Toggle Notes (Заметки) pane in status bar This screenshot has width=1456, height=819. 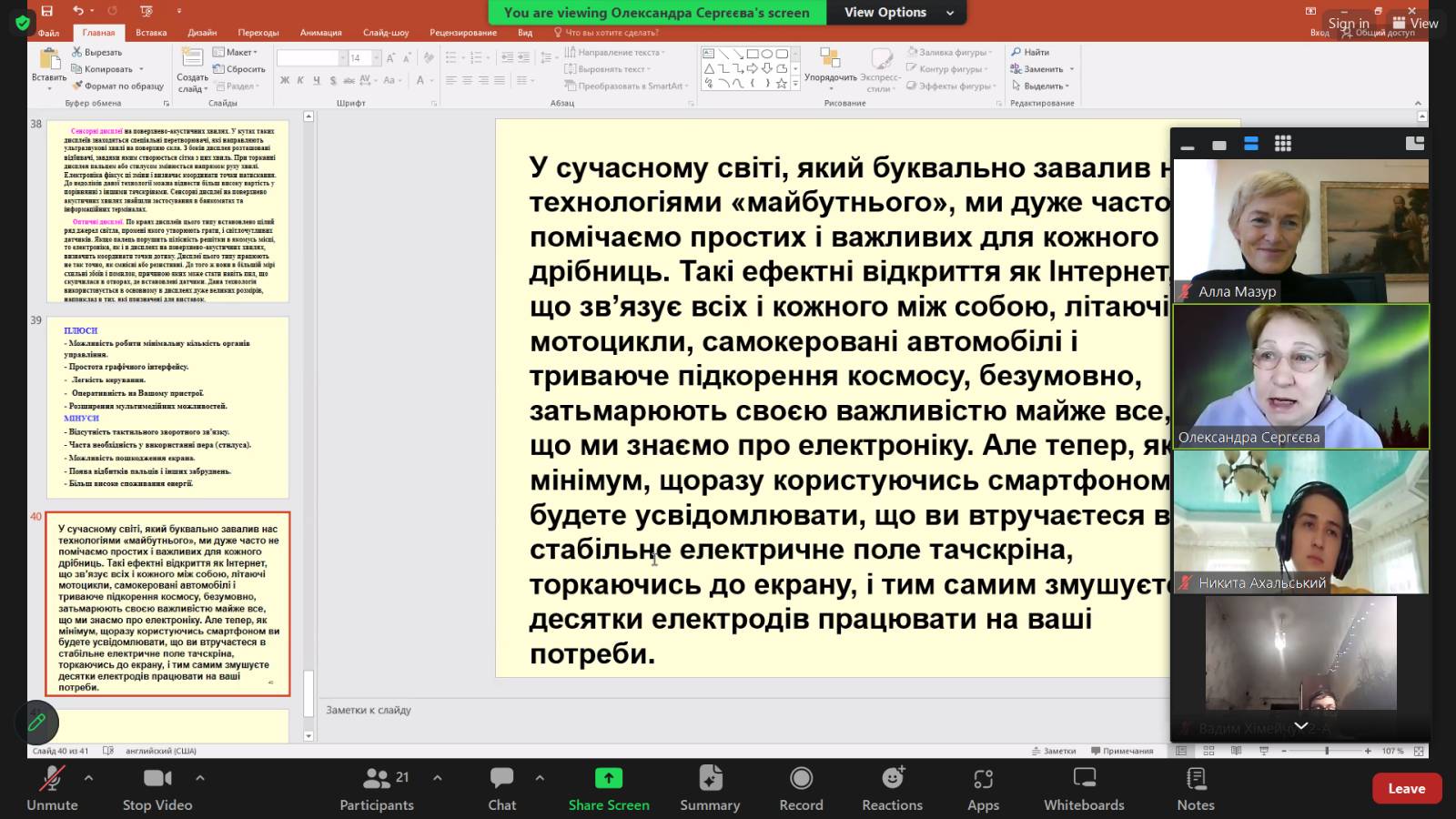tap(1054, 751)
